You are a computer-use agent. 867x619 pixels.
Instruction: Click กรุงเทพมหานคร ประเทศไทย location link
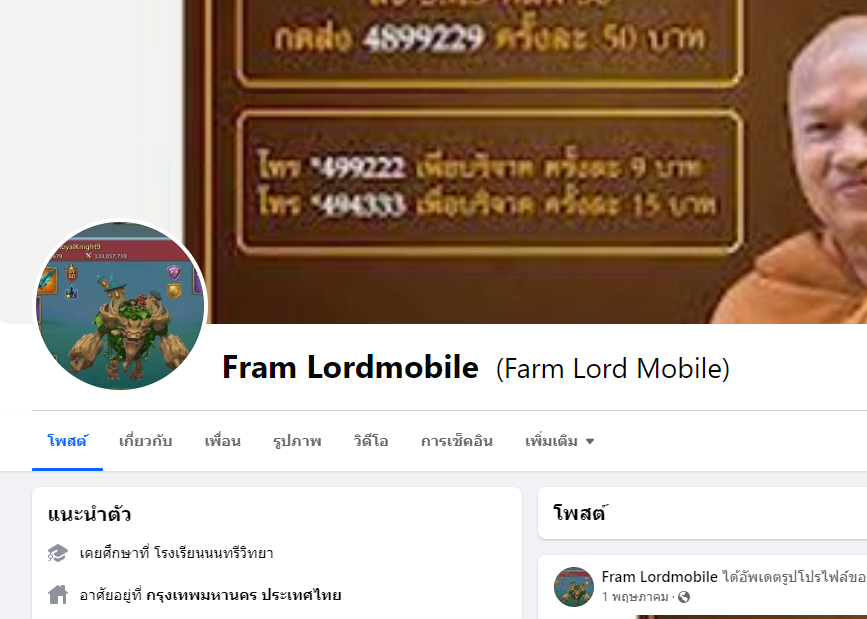tap(243, 595)
